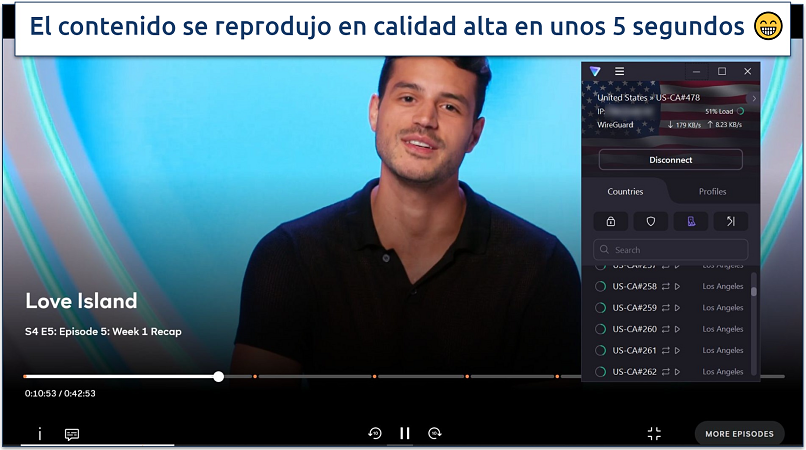Show episode info with the i icon

(40, 434)
